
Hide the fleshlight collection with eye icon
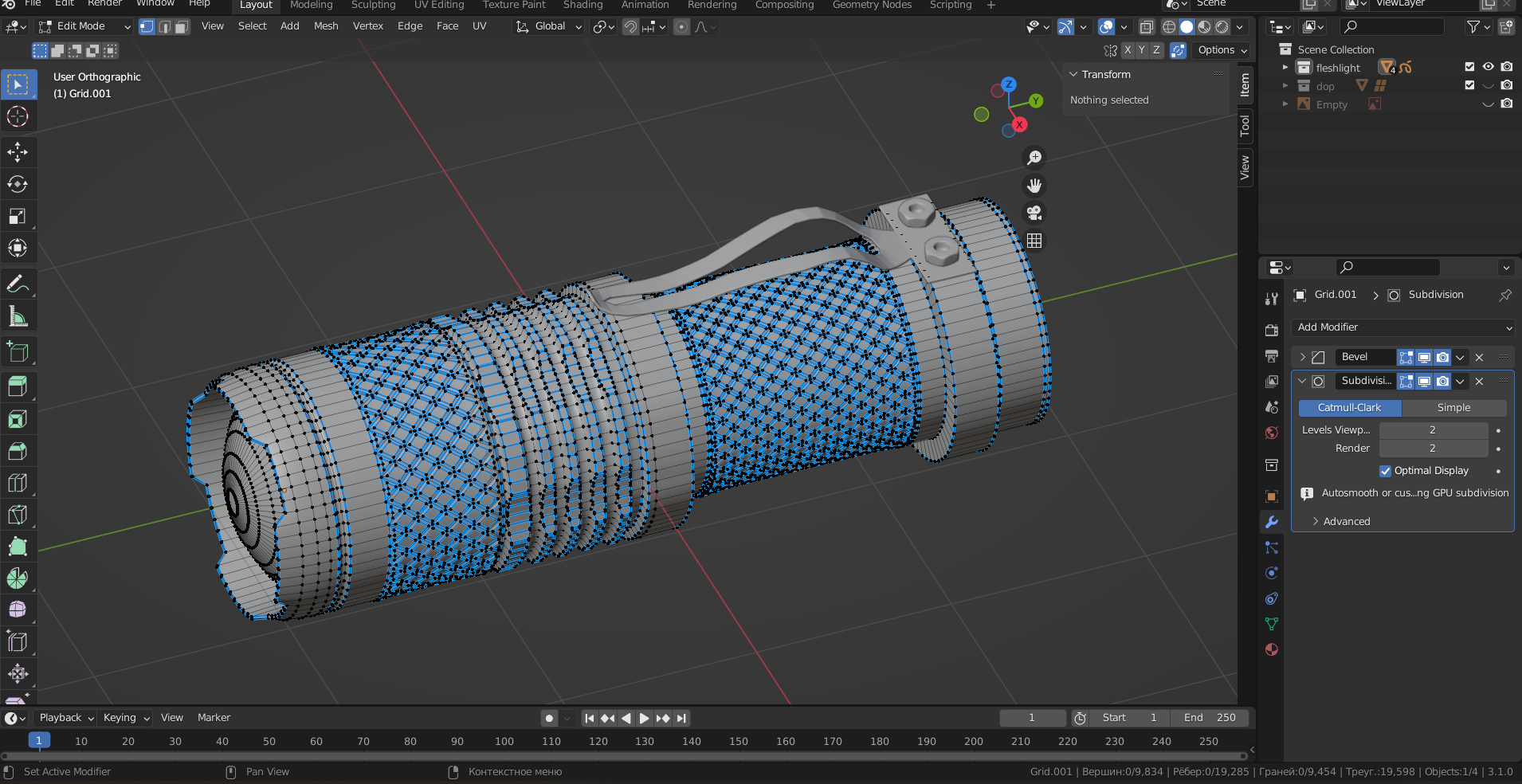tap(1488, 67)
